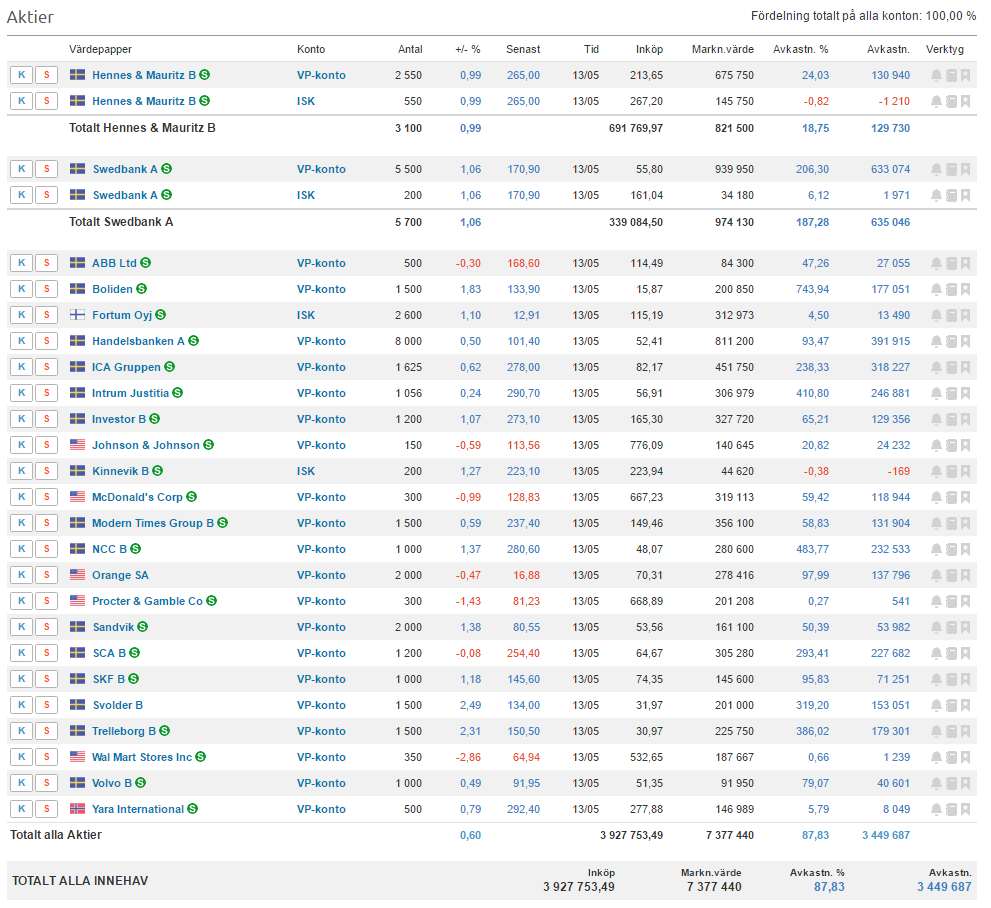Image resolution: width=991 pixels, height=908 pixels.
Task: Click the green S badge beside SKF B
Action: pyautogui.click(x=133, y=679)
